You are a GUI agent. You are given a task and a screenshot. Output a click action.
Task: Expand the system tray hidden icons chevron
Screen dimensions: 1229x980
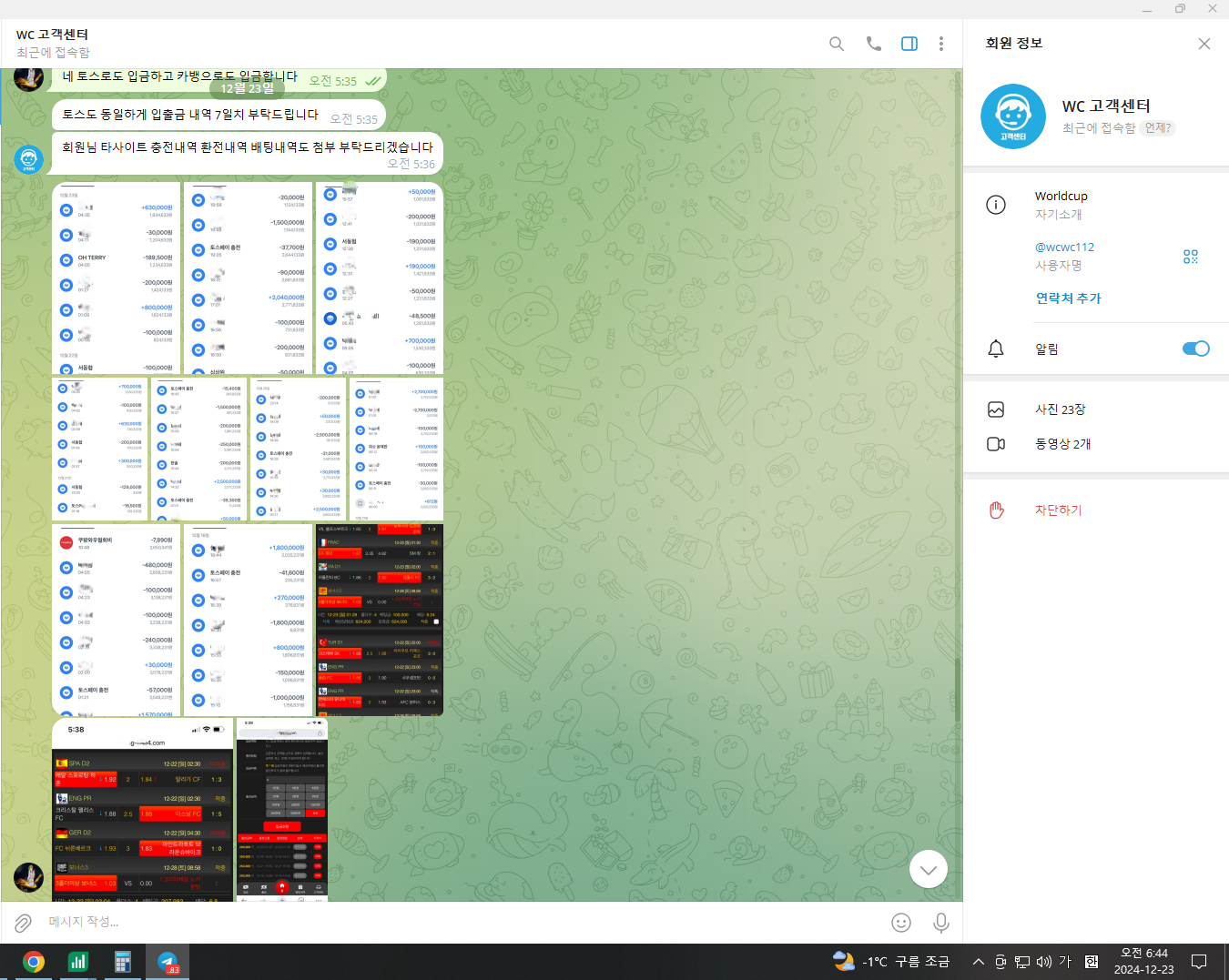tap(978, 962)
